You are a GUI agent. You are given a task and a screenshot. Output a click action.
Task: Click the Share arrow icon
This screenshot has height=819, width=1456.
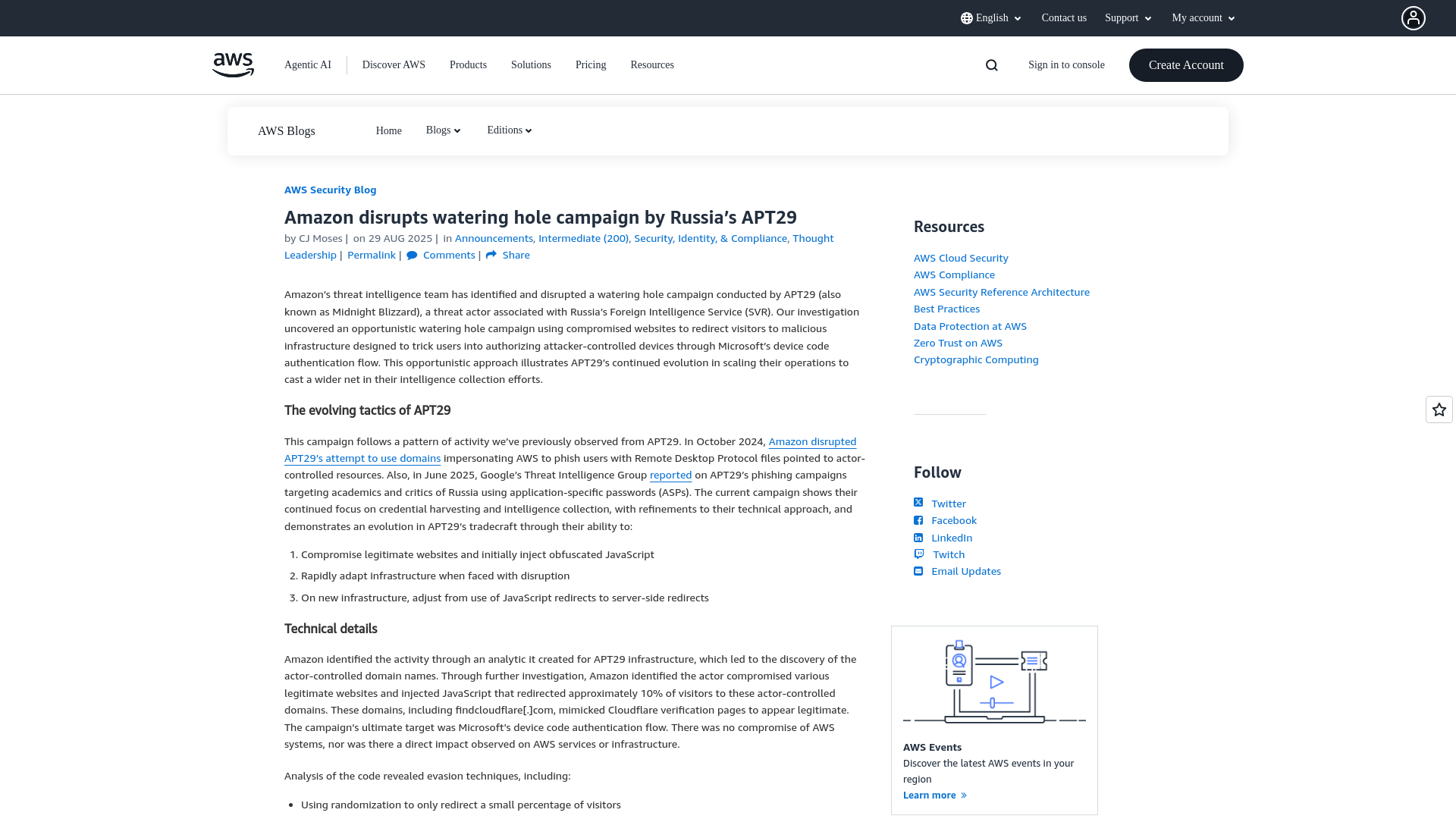(491, 255)
